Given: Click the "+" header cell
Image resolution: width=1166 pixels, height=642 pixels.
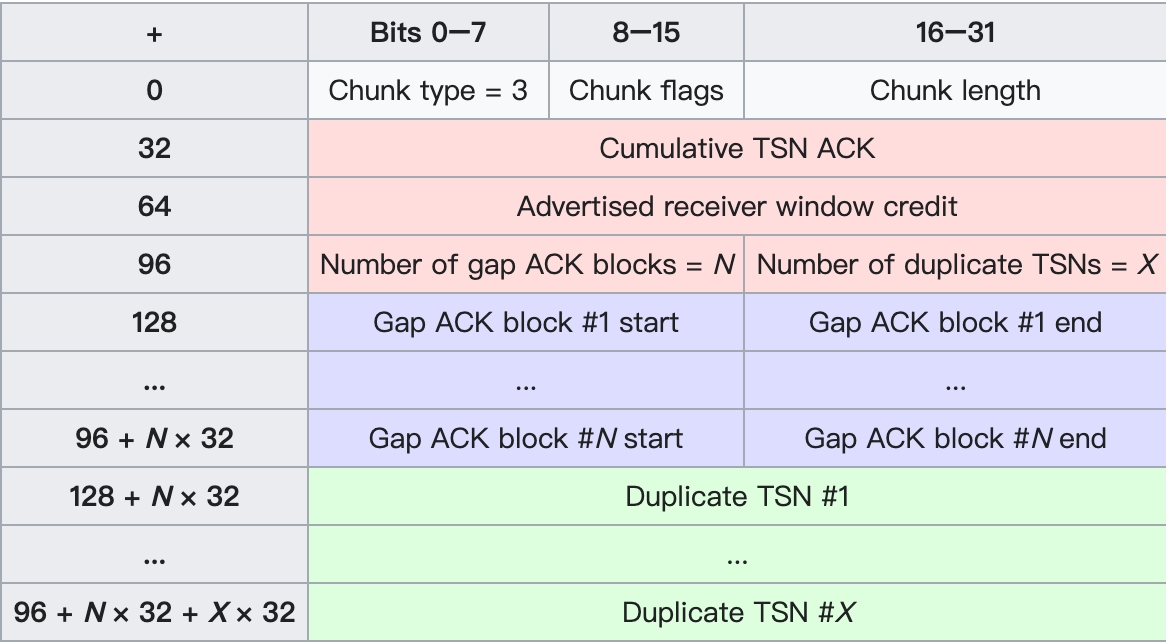Looking at the screenshot, I should tap(154, 33).
